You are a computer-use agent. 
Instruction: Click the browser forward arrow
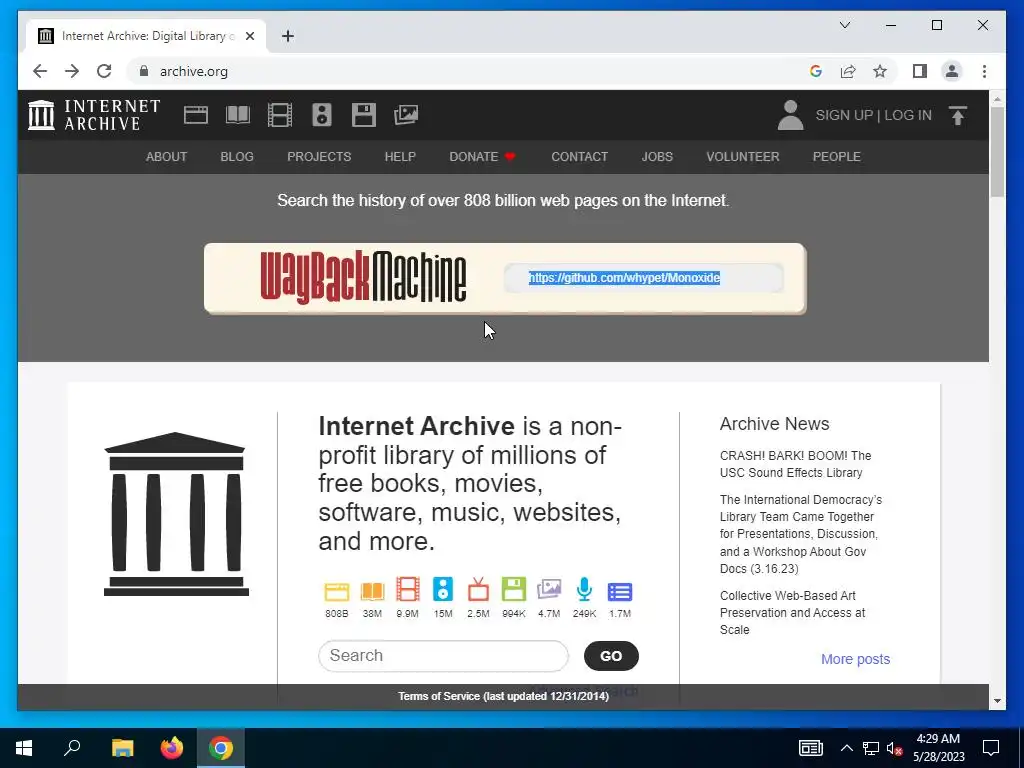point(72,71)
